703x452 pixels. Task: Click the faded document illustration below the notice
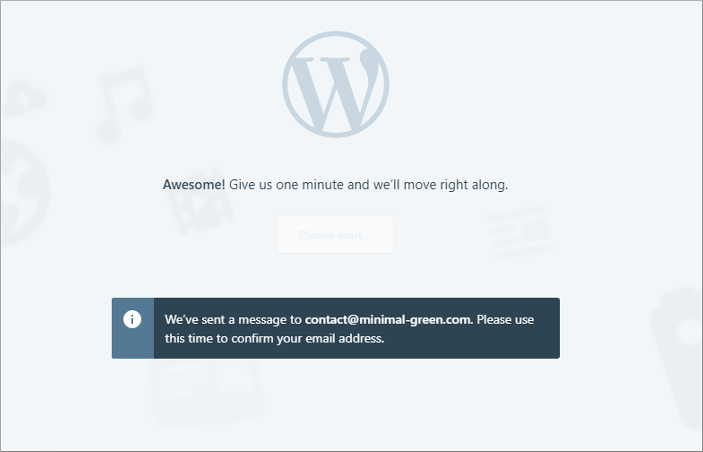coord(205,392)
